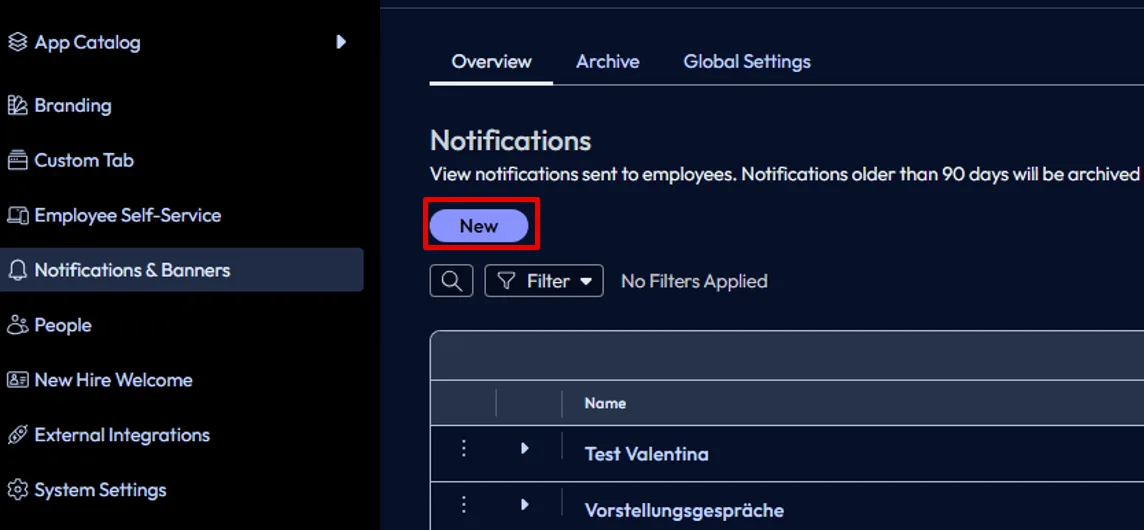This screenshot has height=530, width=1144.
Task: Click the Branding palette icon
Action: coord(18,106)
